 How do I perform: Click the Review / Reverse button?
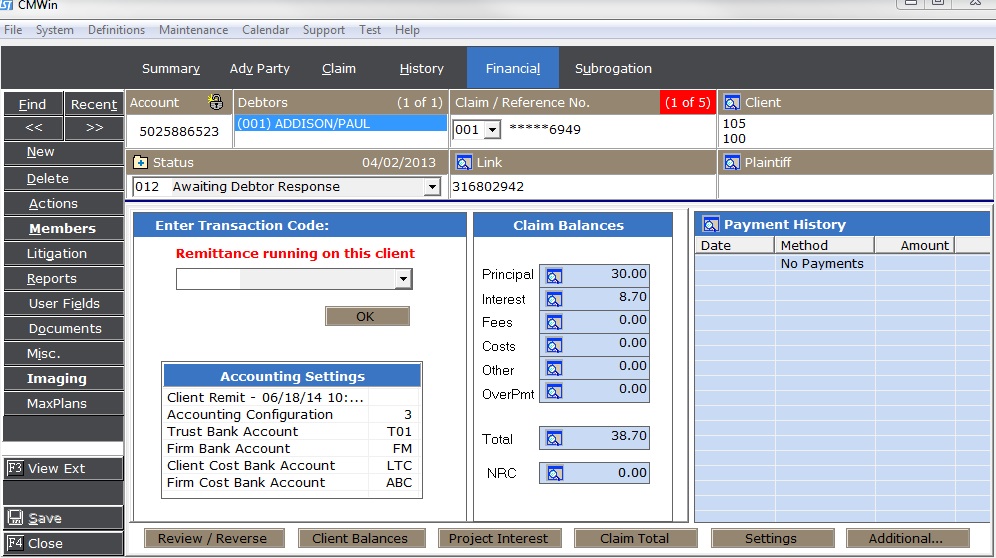pos(213,538)
